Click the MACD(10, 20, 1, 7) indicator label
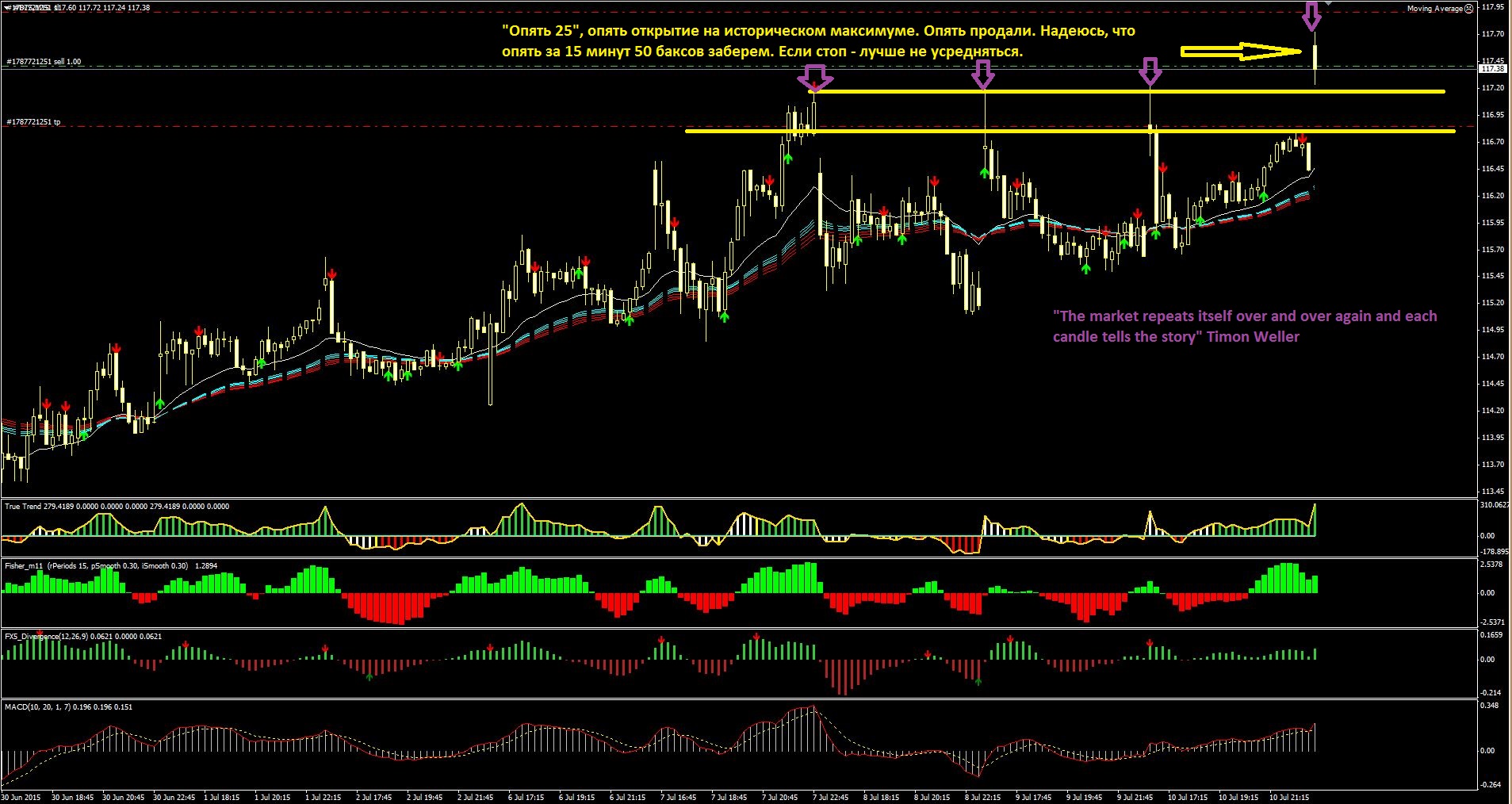 coord(69,706)
